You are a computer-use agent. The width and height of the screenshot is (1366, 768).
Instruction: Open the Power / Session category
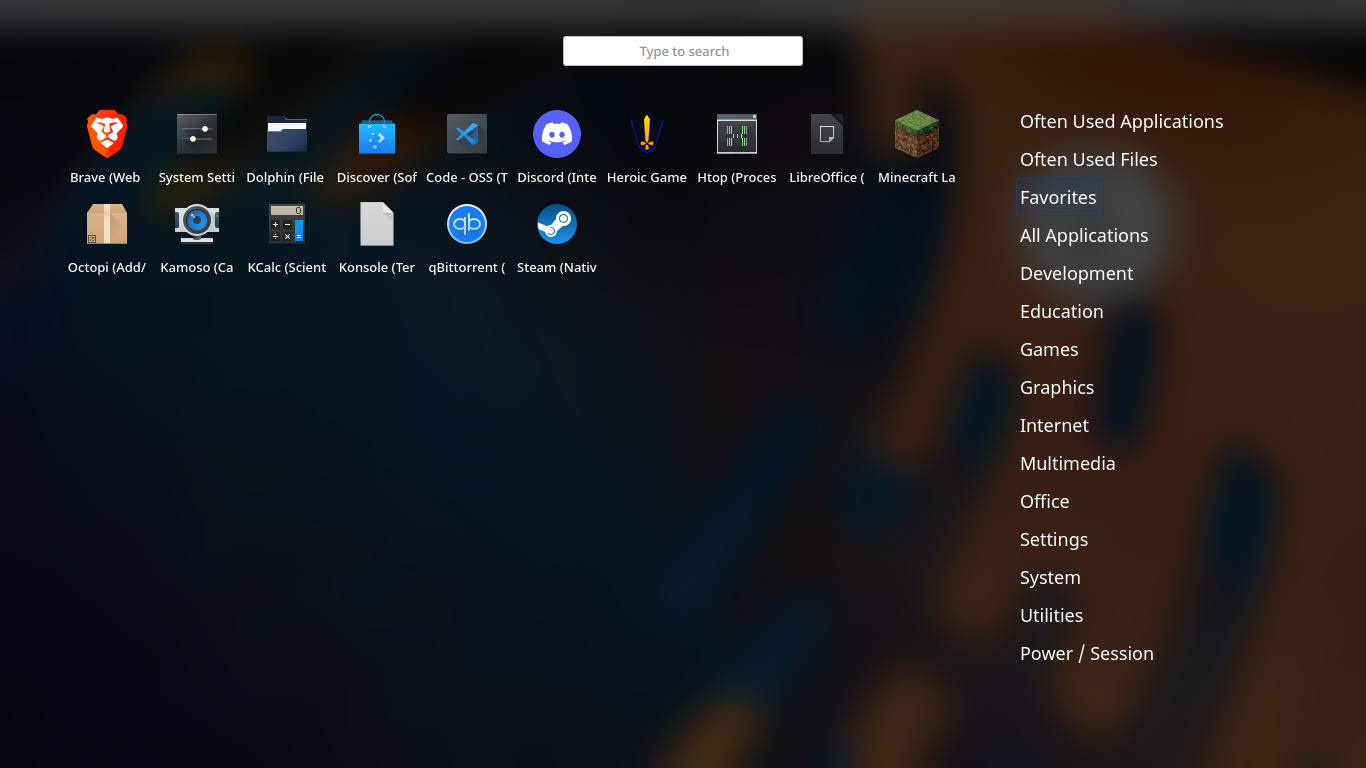pos(1086,654)
